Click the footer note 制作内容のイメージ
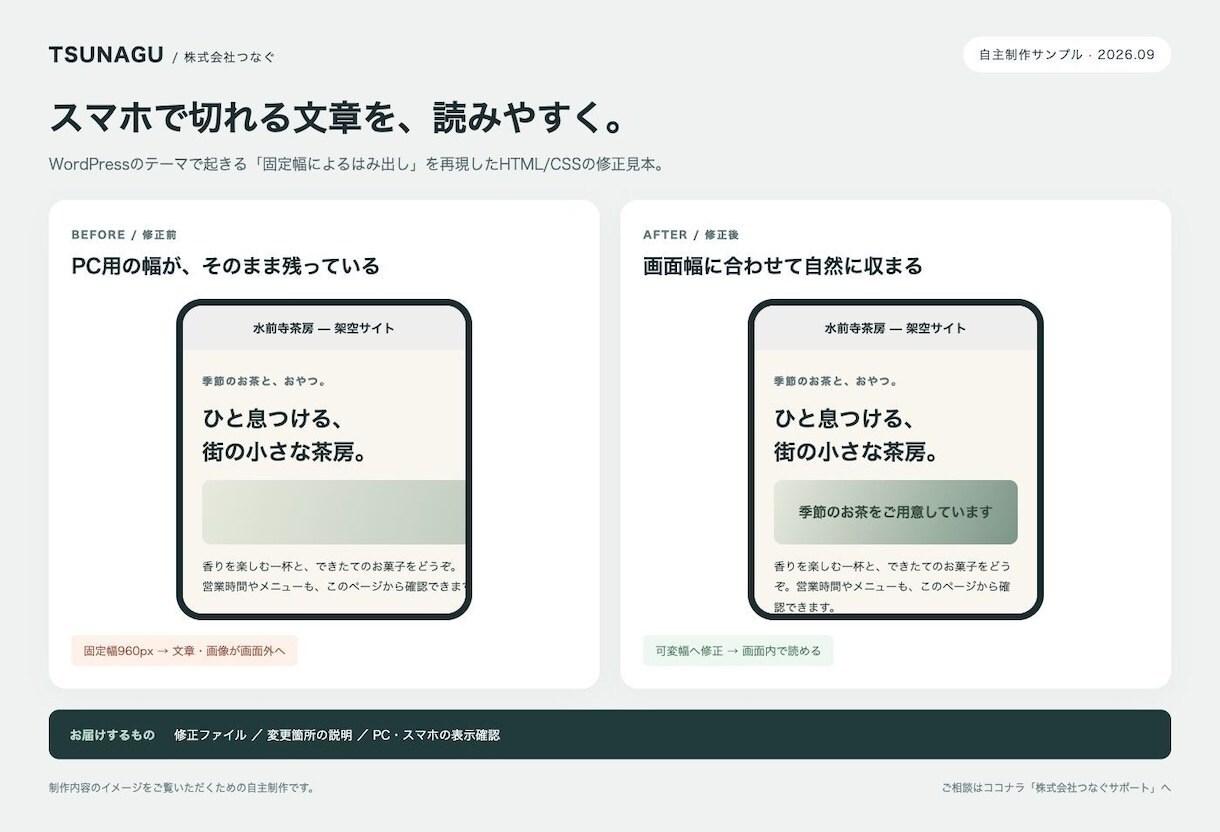Screen dimensions: 1220x832 point(183,788)
